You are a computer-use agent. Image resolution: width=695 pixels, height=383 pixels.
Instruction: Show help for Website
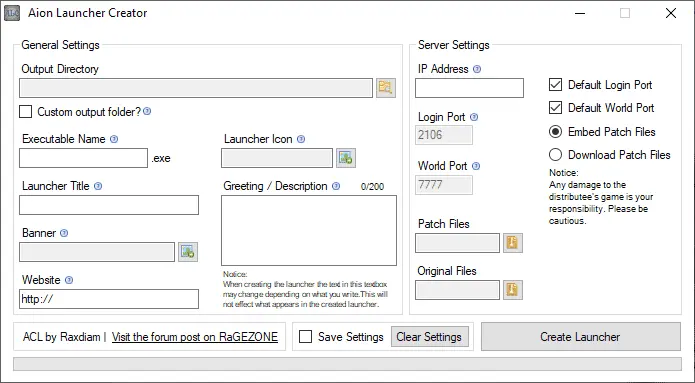pos(69,280)
